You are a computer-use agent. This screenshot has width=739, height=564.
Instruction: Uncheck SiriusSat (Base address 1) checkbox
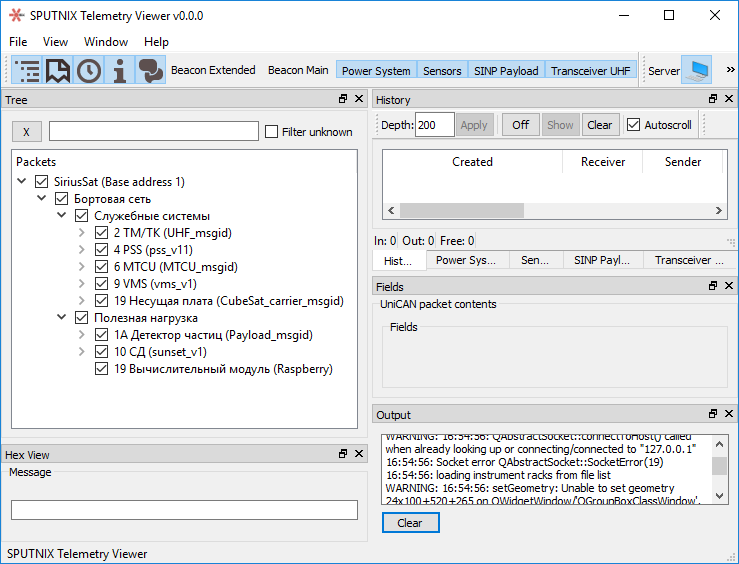pos(41,181)
